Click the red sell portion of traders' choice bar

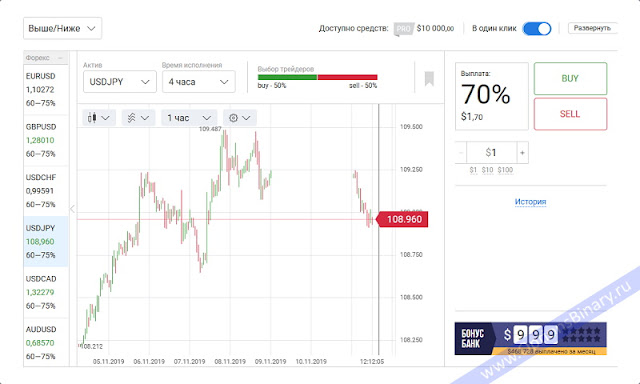[347, 77]
